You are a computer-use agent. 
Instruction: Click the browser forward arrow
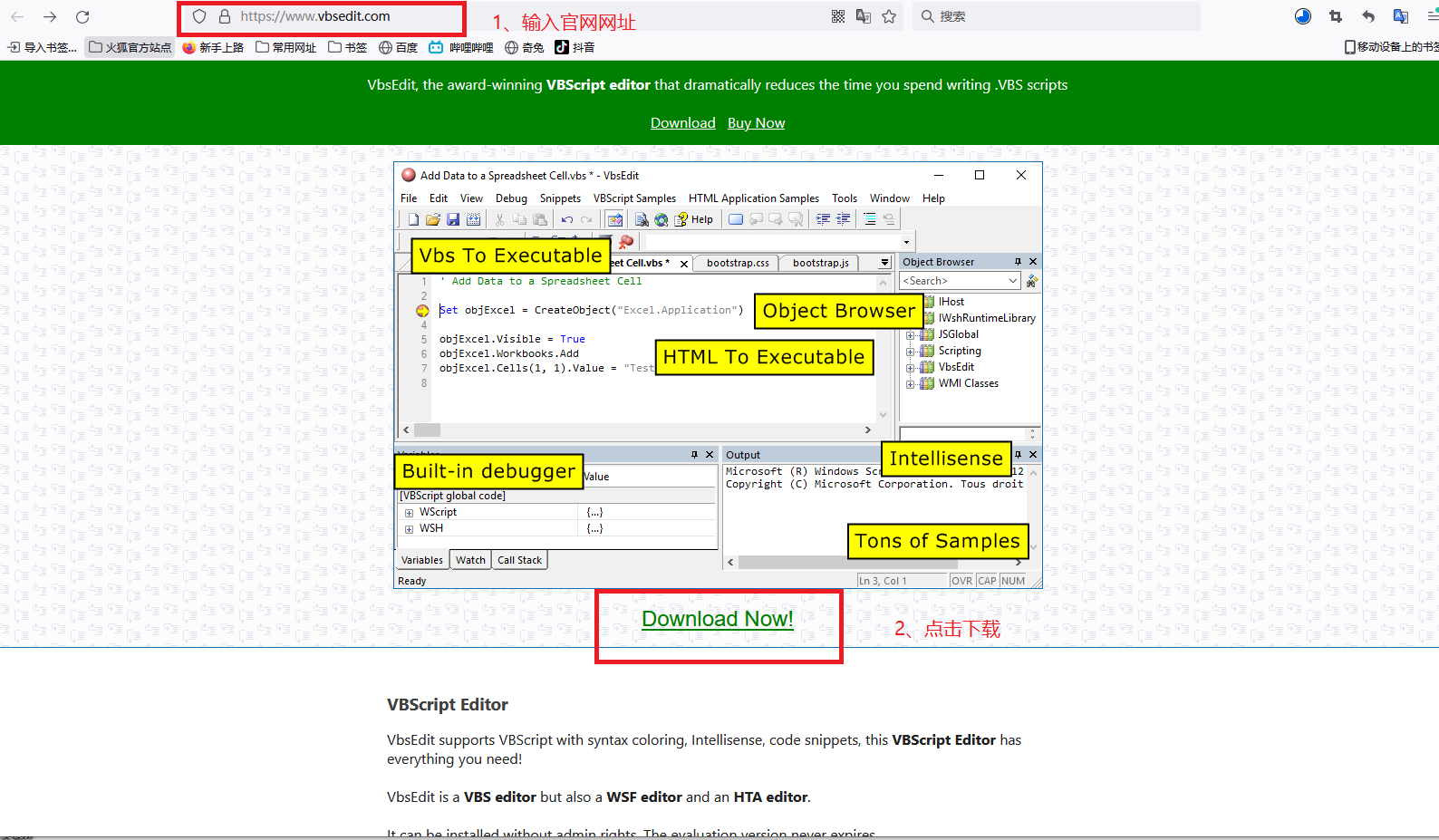point(50,16)
